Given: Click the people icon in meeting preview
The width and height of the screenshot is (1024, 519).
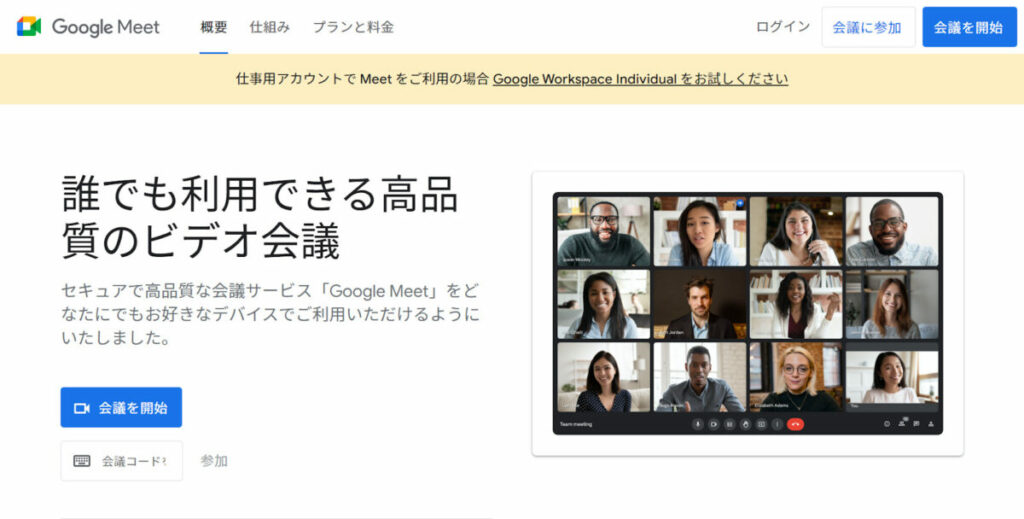Looking at the screenshot, I should point(902,424).
